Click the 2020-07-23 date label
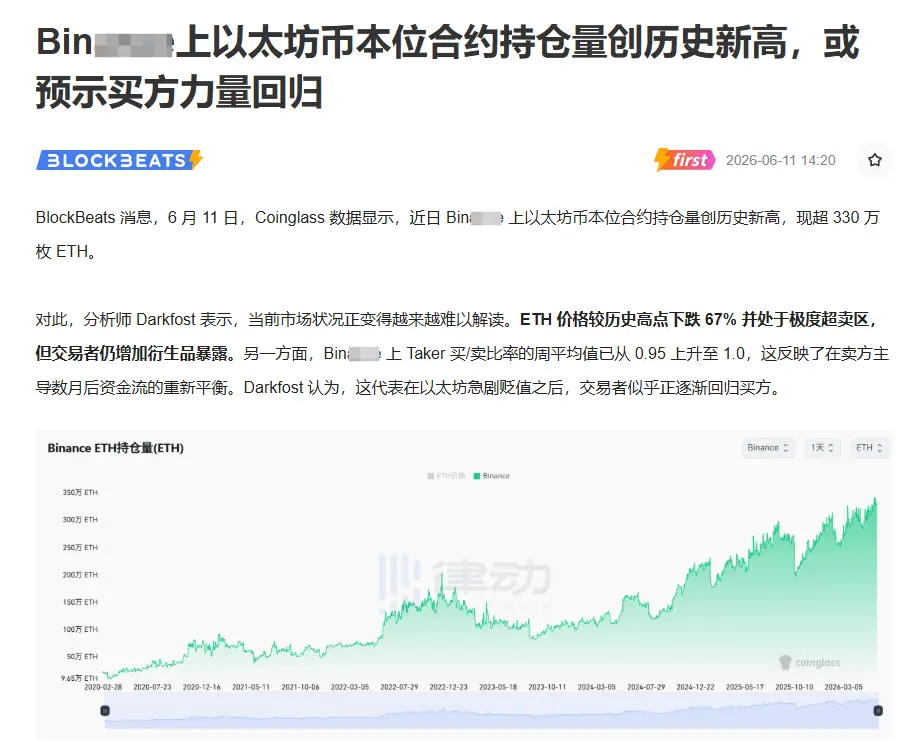Screen dimensions: 906x743 153,687
